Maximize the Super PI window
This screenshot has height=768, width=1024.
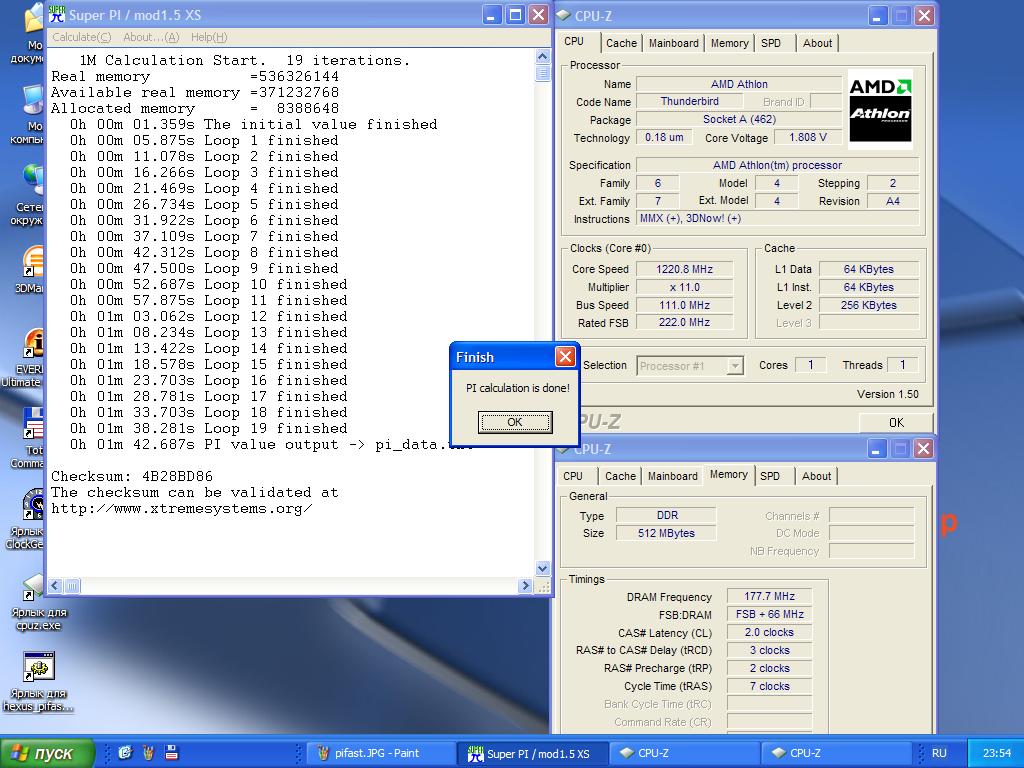(x=515, y=14)
